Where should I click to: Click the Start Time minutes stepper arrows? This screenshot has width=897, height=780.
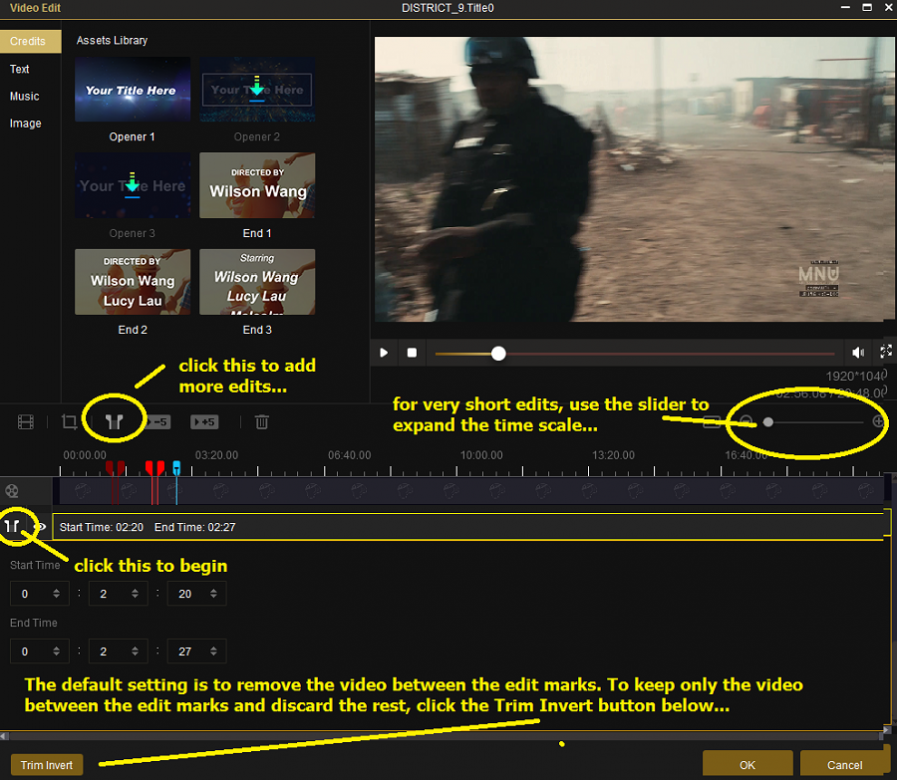(x=135, y=593)
